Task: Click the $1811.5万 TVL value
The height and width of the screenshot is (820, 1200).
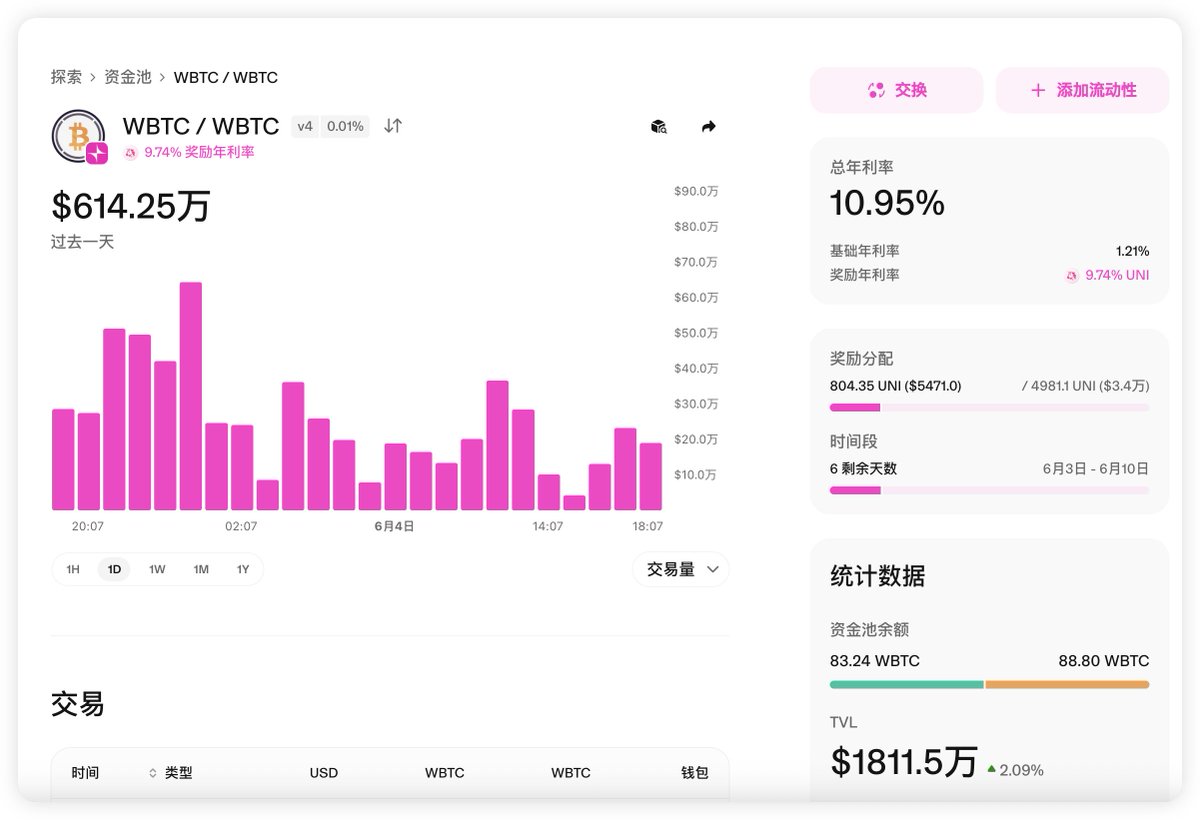Action: click(904, 762)
